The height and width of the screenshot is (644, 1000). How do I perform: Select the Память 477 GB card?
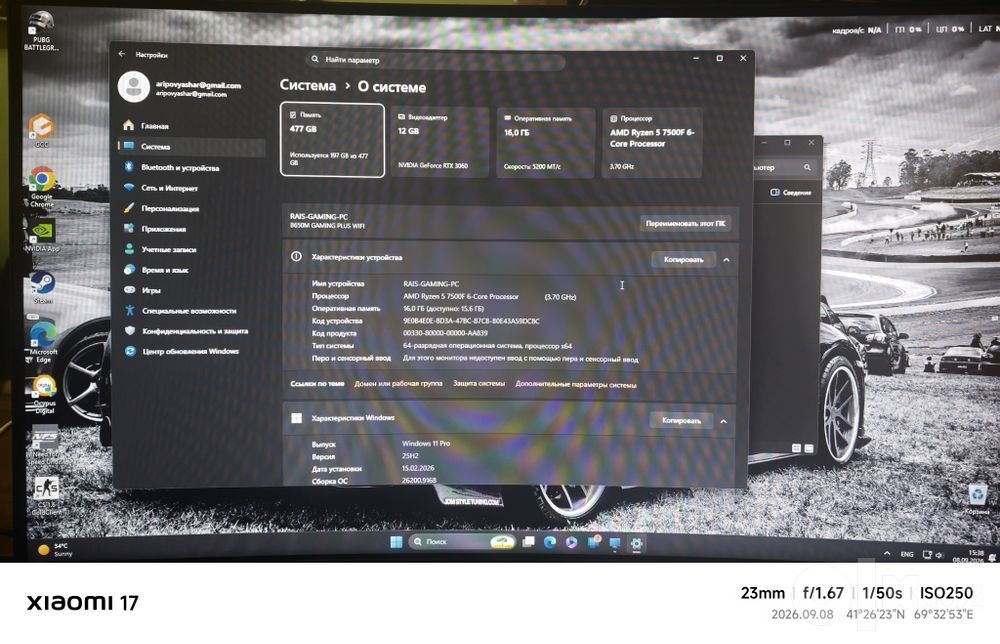click(332, 140)
